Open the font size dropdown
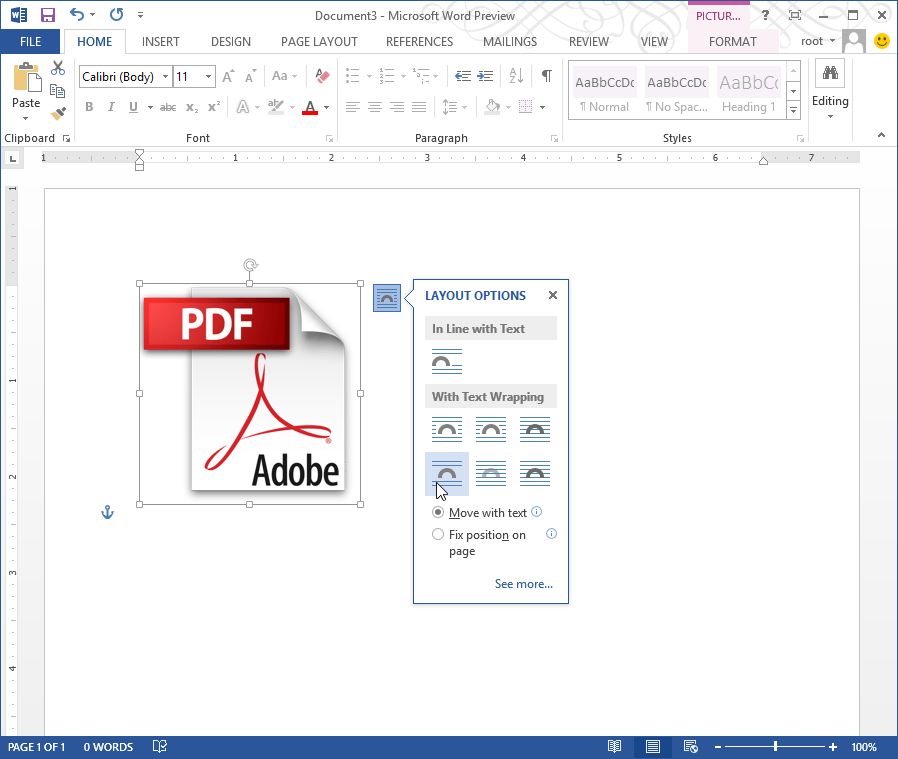 pyautogui.click(x=207, y=76)
